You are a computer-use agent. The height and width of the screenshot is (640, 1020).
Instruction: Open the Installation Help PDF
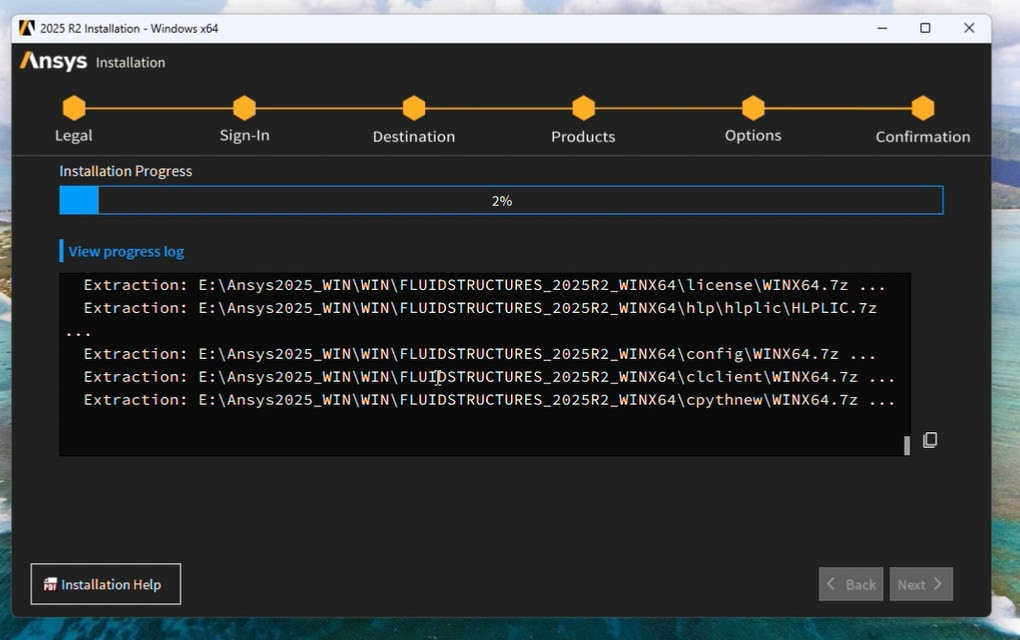click(106, 584)
